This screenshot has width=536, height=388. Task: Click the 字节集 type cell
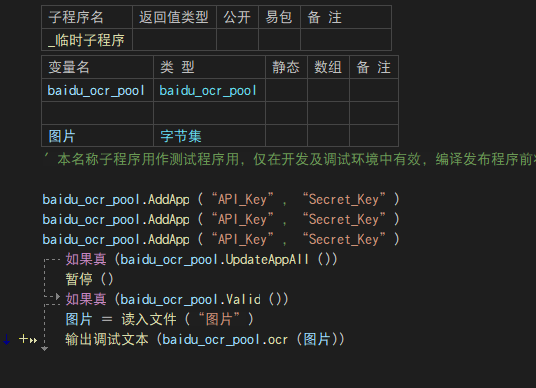(210, 136)
